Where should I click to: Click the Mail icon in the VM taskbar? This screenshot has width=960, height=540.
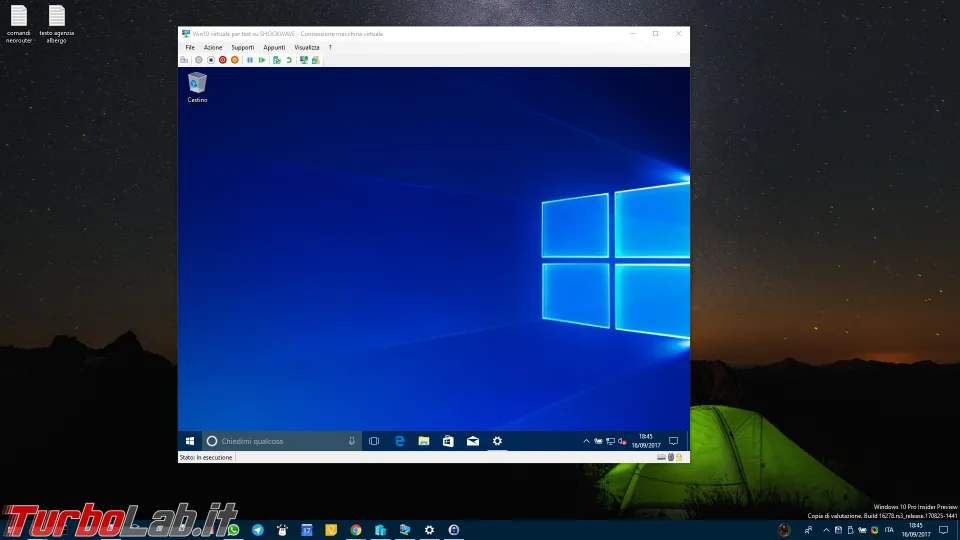point(472,441)
